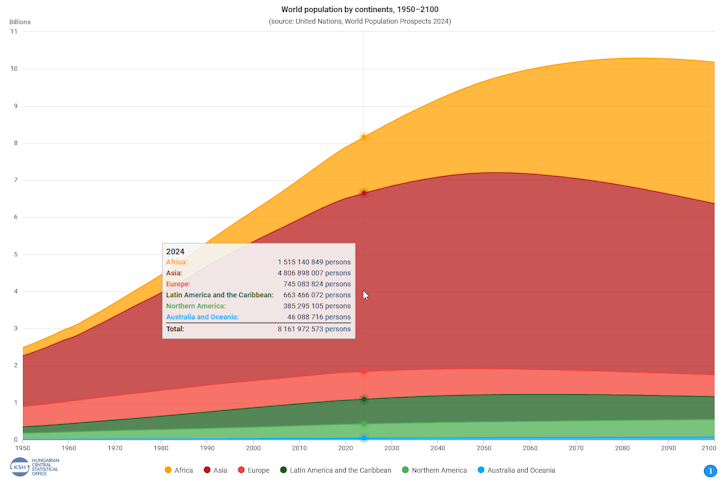Click the blue info icon
This screenshot has width=720, height=480.
click(710, 471)
